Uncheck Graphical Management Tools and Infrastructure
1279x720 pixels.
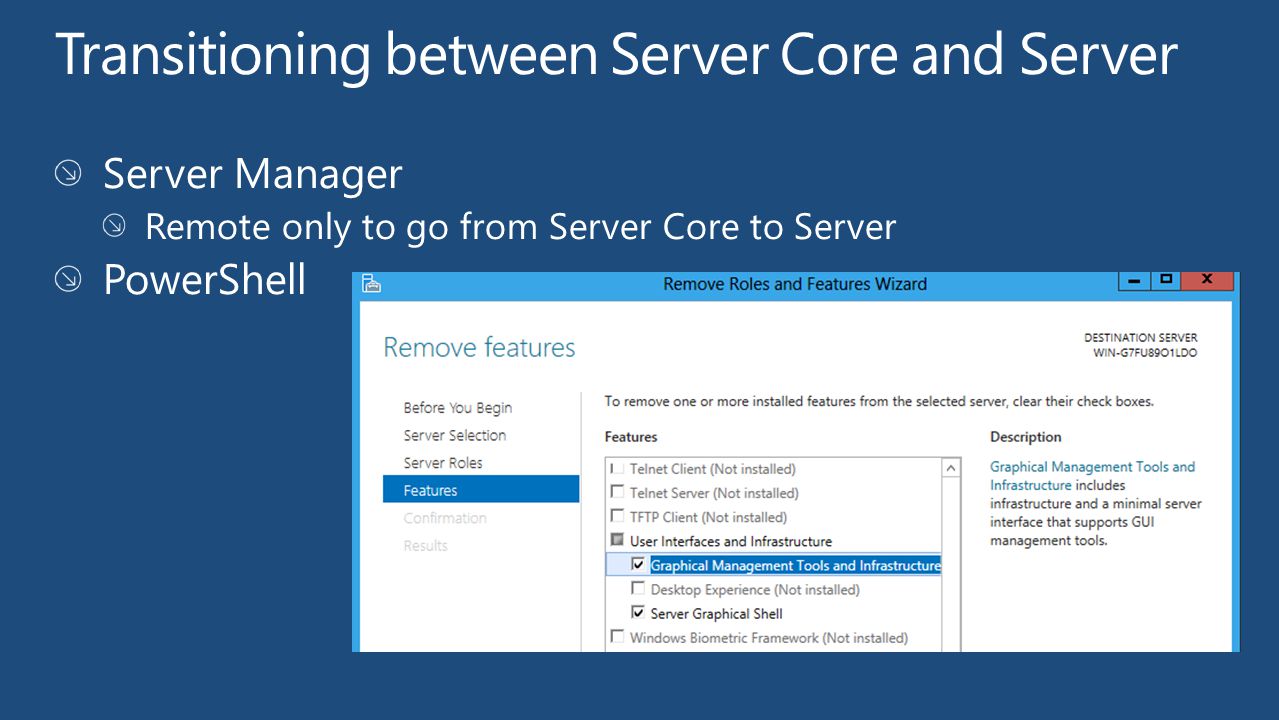point(638,564)
